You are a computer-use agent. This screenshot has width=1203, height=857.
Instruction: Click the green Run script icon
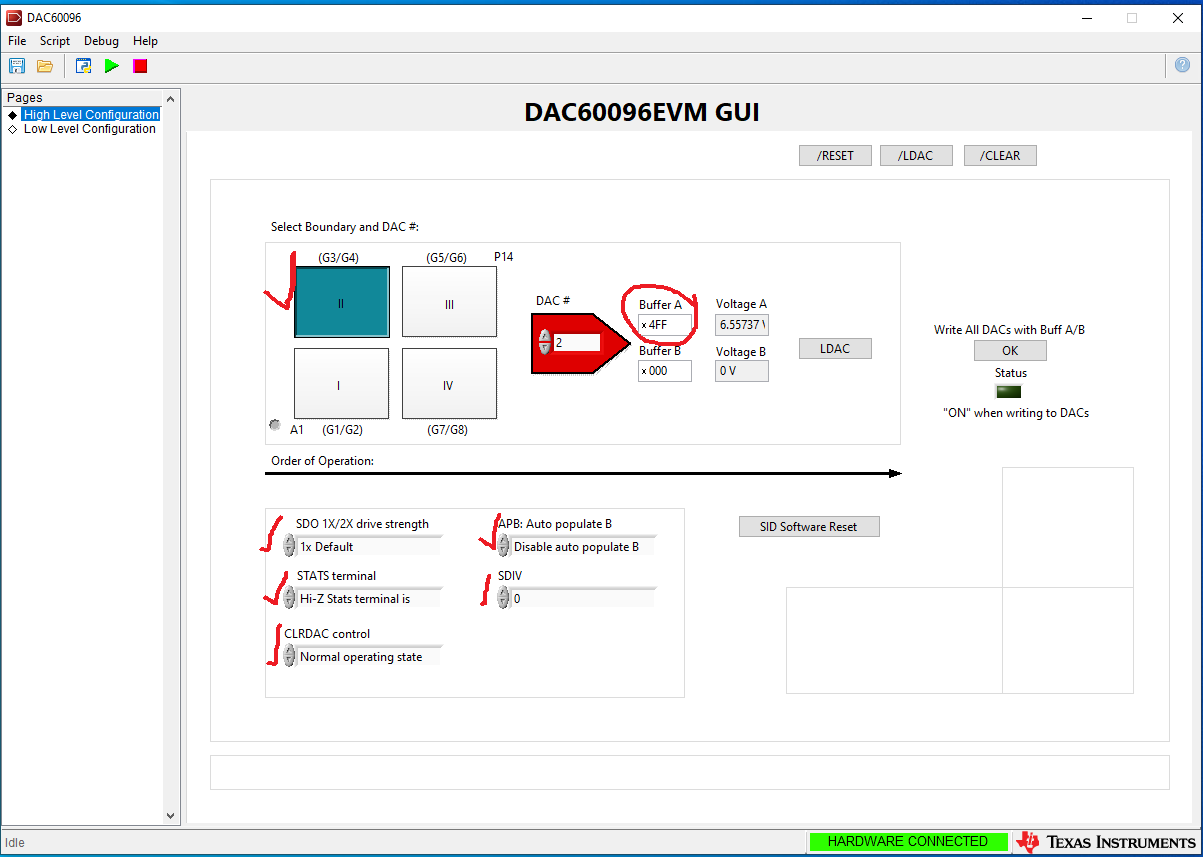coord(112,66)
